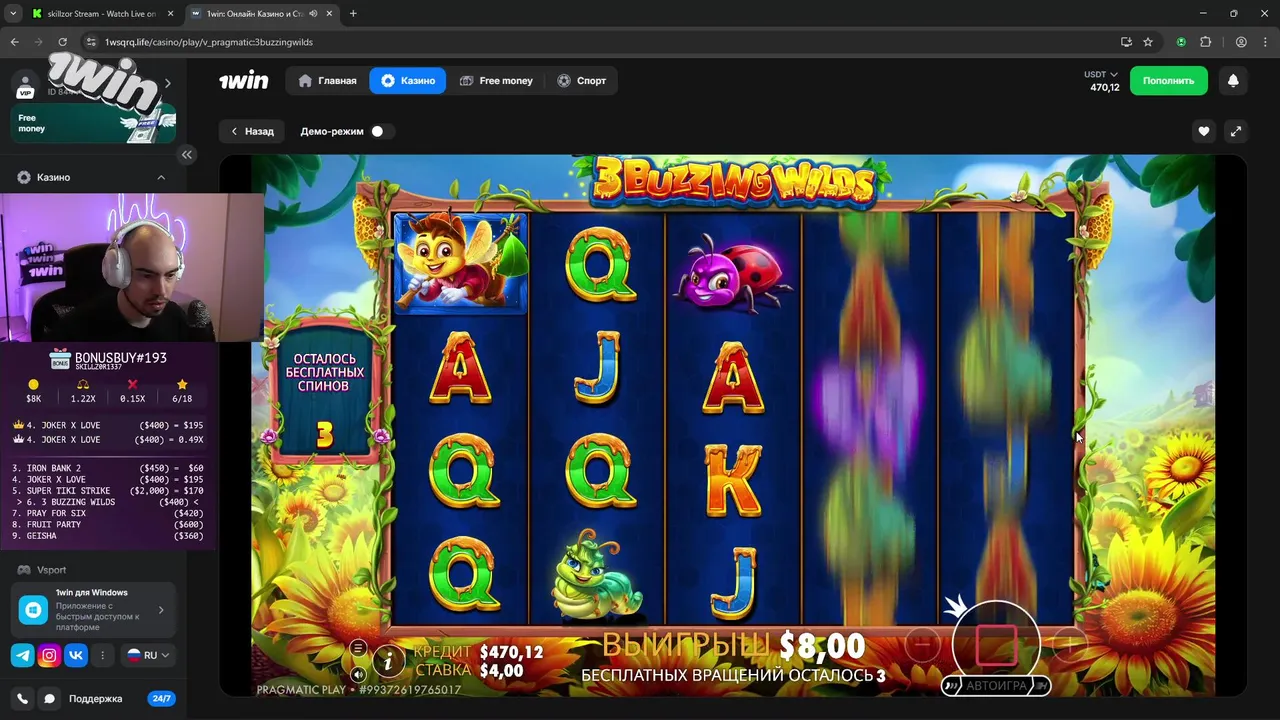Open the RU language selector
Screen dimensions: 1280x720
pyautogui.click(x=148, y=655)
